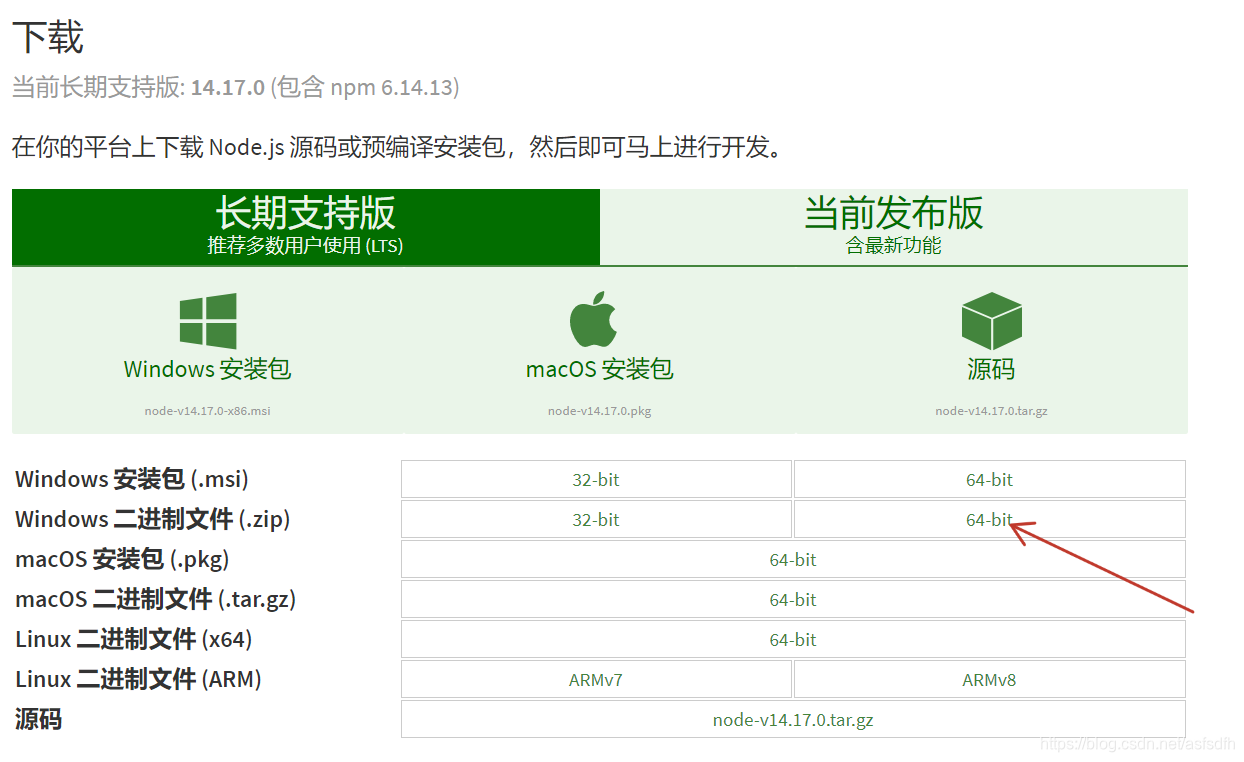The height and width of the screenshot is (762, 1244).
Task: Download Windows .zip binary 32-bit
Action: [x=596, y=519]
